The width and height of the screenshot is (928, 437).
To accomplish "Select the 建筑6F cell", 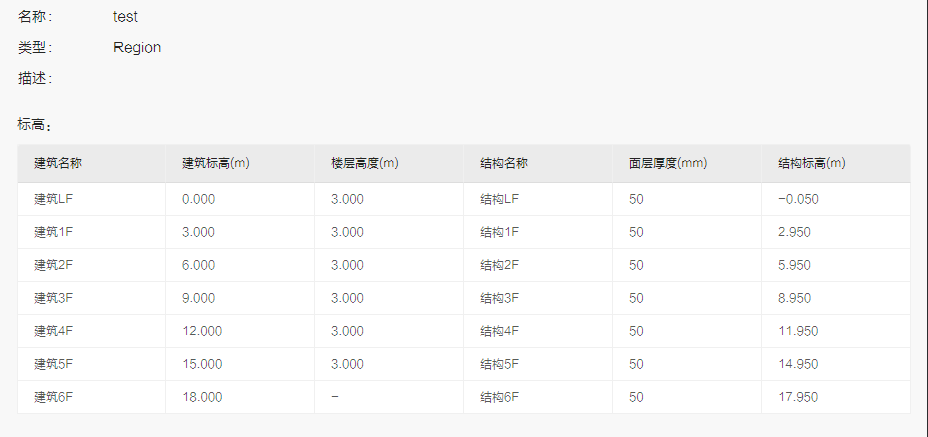I will pyautogui.click(x=53, y=397).
